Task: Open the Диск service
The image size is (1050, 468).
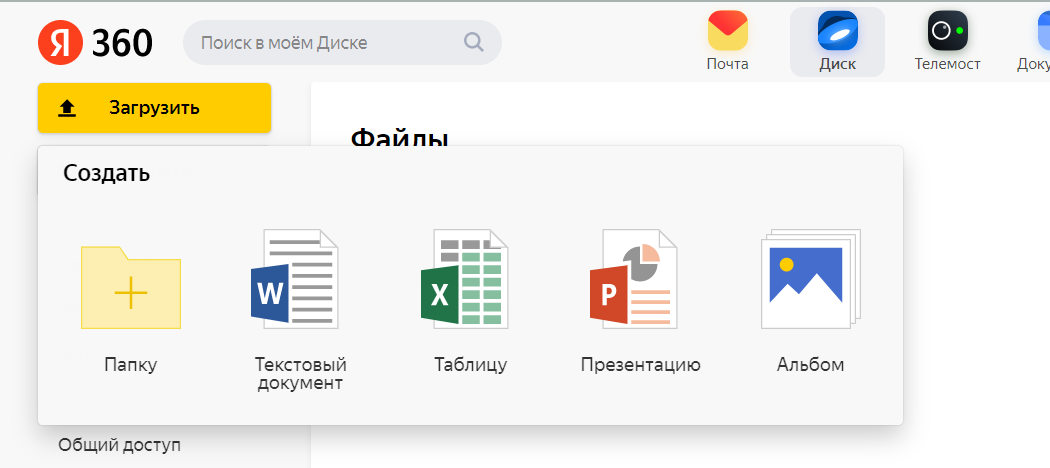Action: coord(837,42)
